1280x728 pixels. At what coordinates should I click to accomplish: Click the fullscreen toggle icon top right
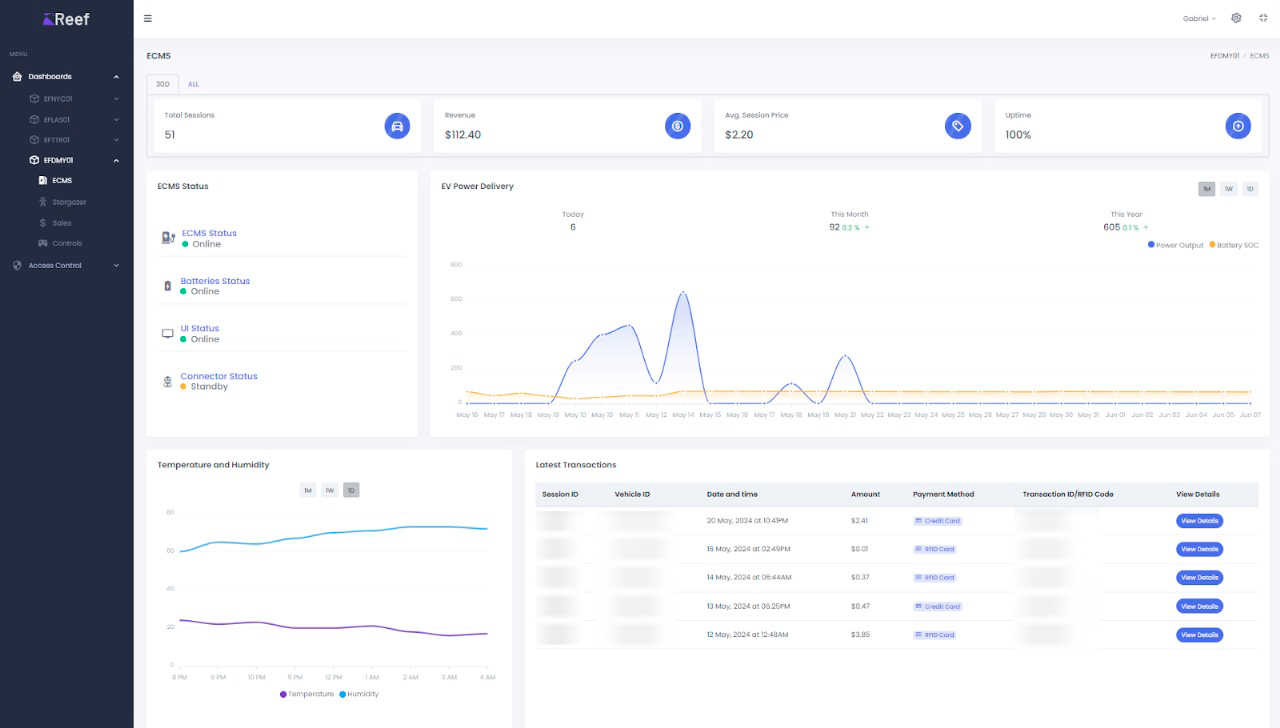[x=1263, y=18]
